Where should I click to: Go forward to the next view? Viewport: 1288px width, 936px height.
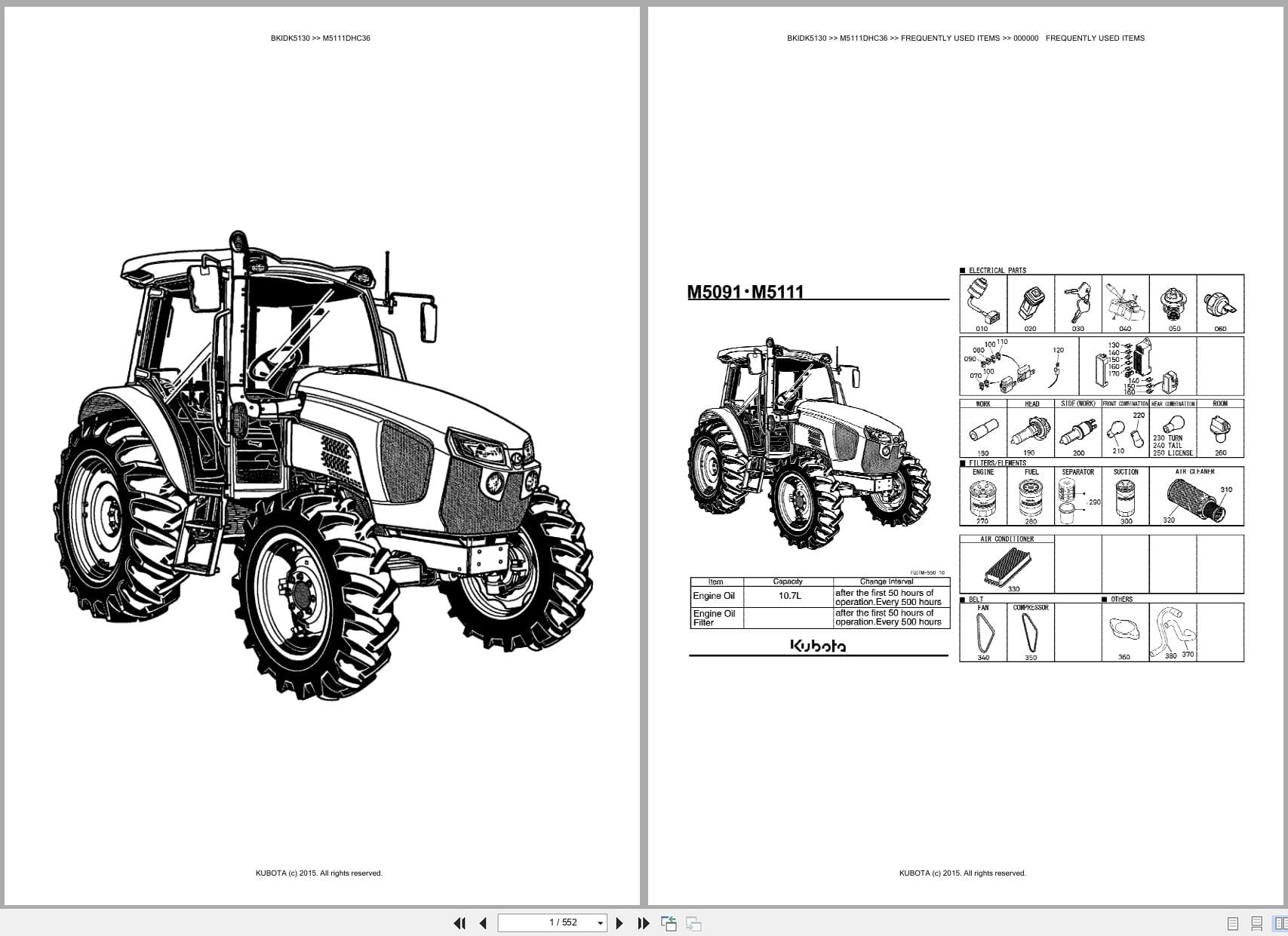coord(693,923)
